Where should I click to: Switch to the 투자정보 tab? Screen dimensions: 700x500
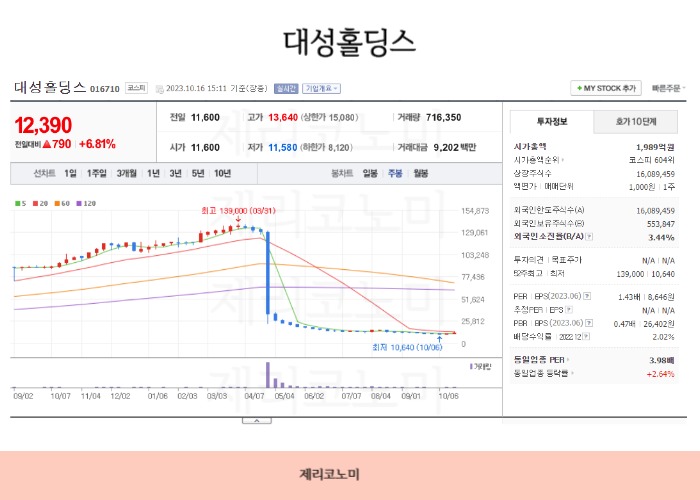click(552, 121)
